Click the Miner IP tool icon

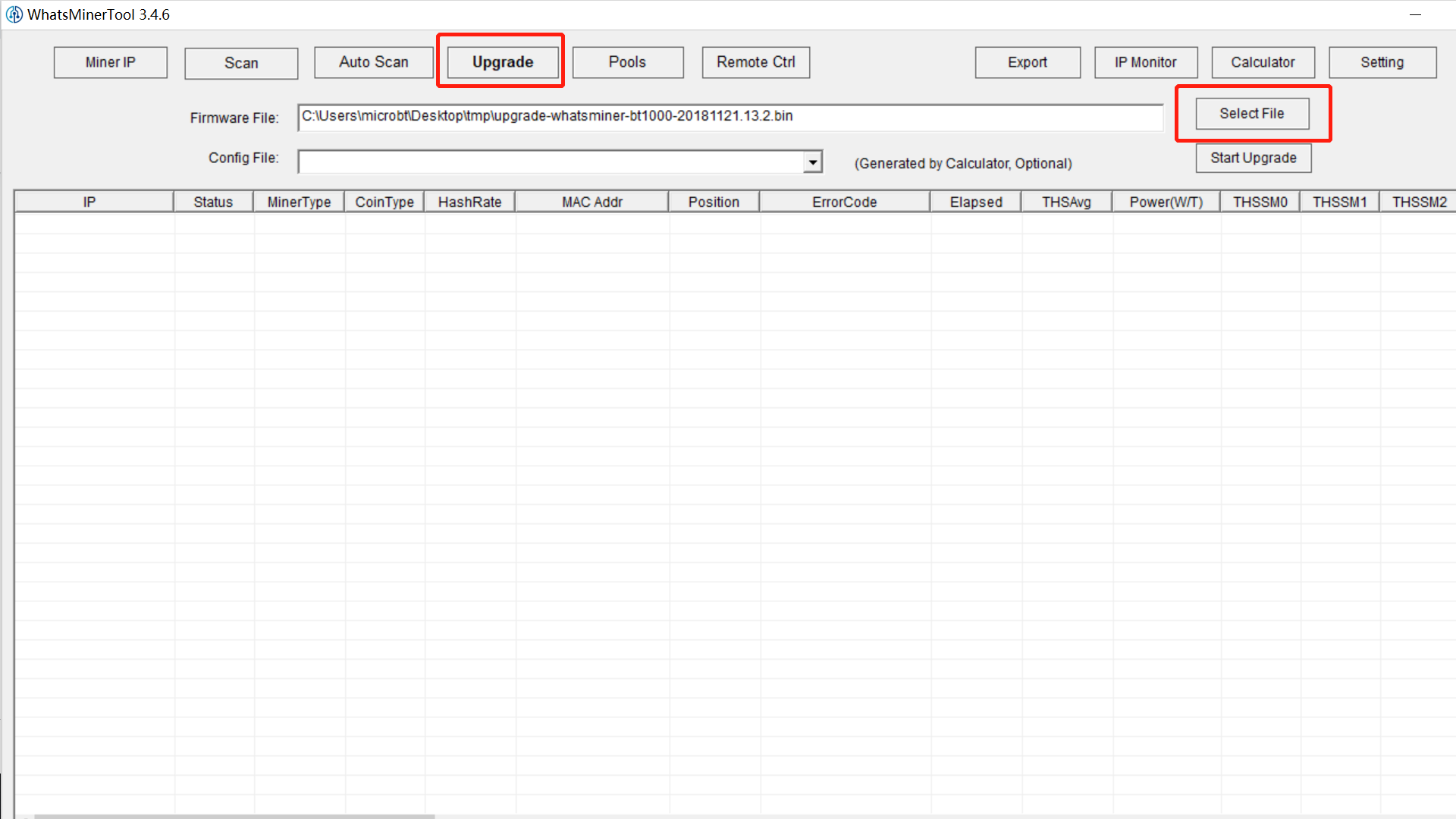(x=111, y=62)
